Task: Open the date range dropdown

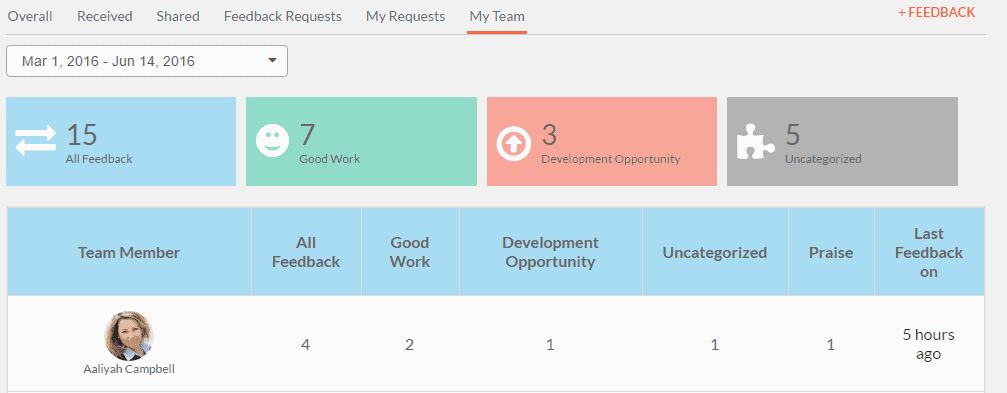Action: 147,61
